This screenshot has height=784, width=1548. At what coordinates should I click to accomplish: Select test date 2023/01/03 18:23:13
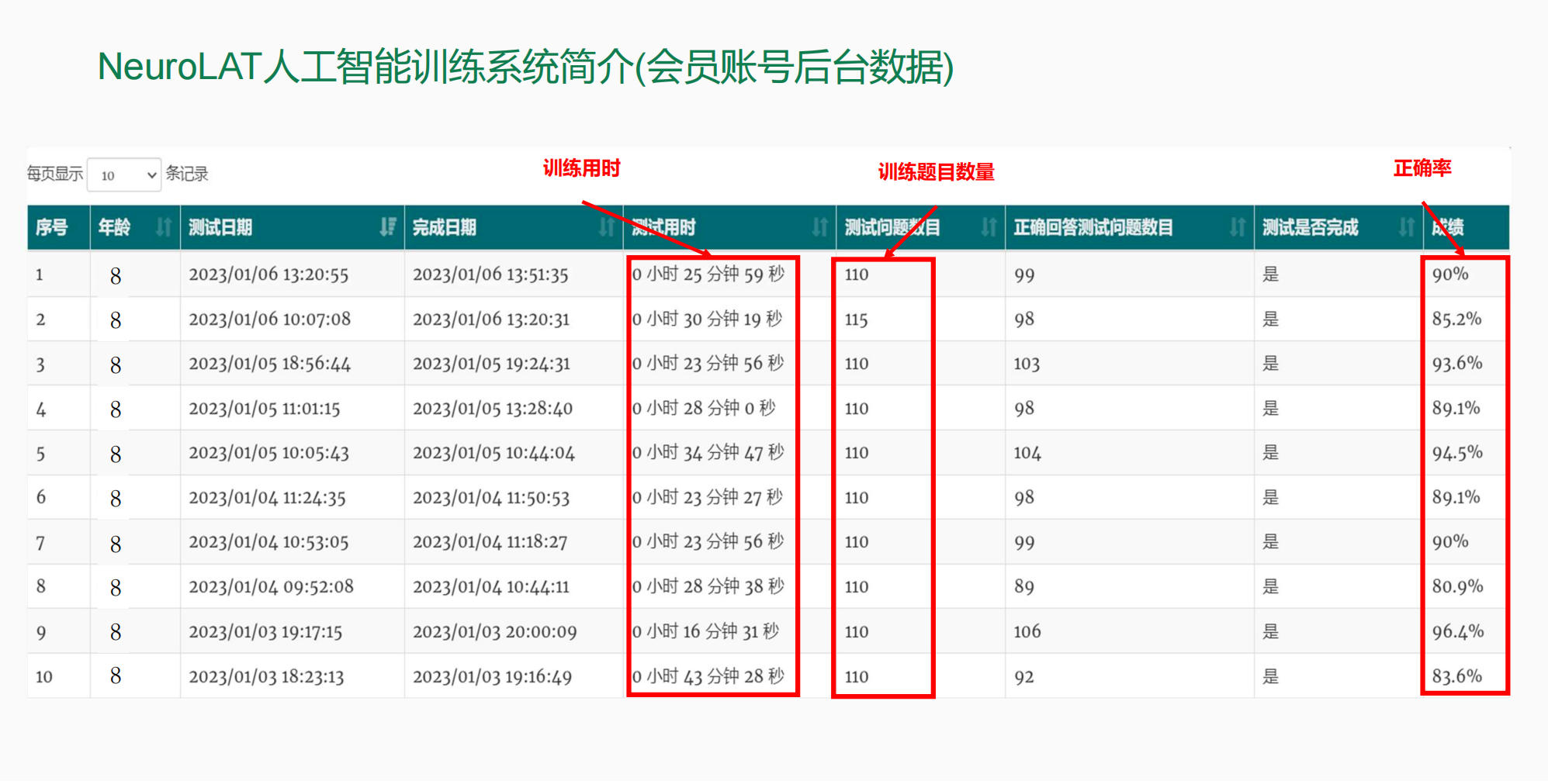click(266, 677)
